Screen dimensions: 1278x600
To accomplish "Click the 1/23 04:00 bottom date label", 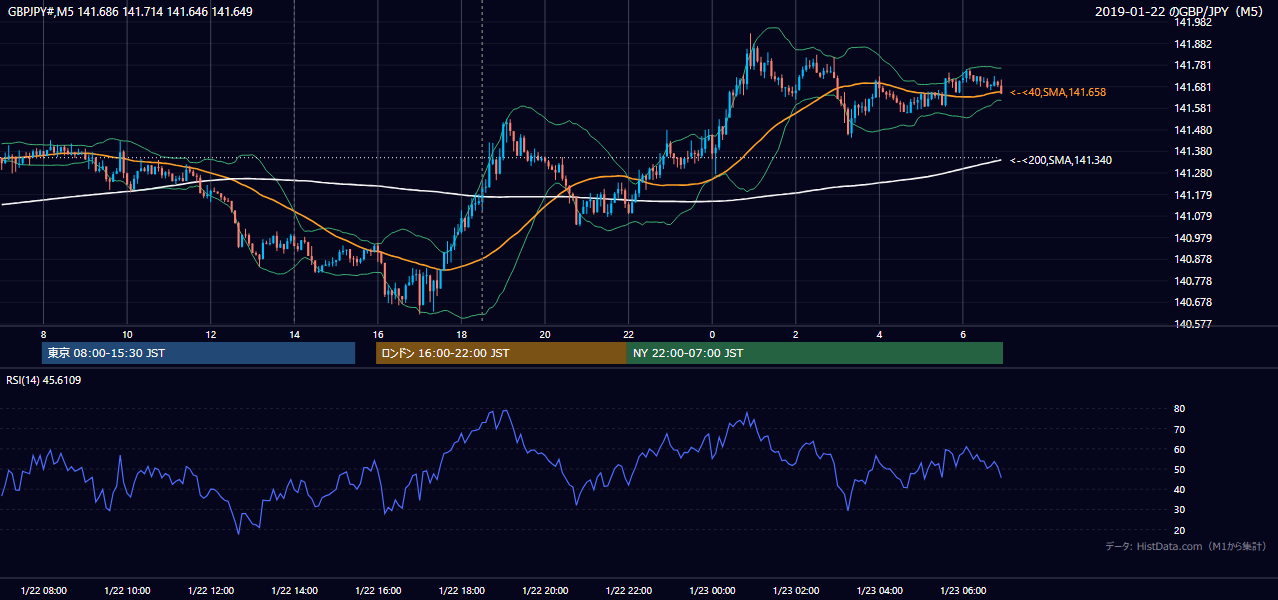I will point(879,591).
